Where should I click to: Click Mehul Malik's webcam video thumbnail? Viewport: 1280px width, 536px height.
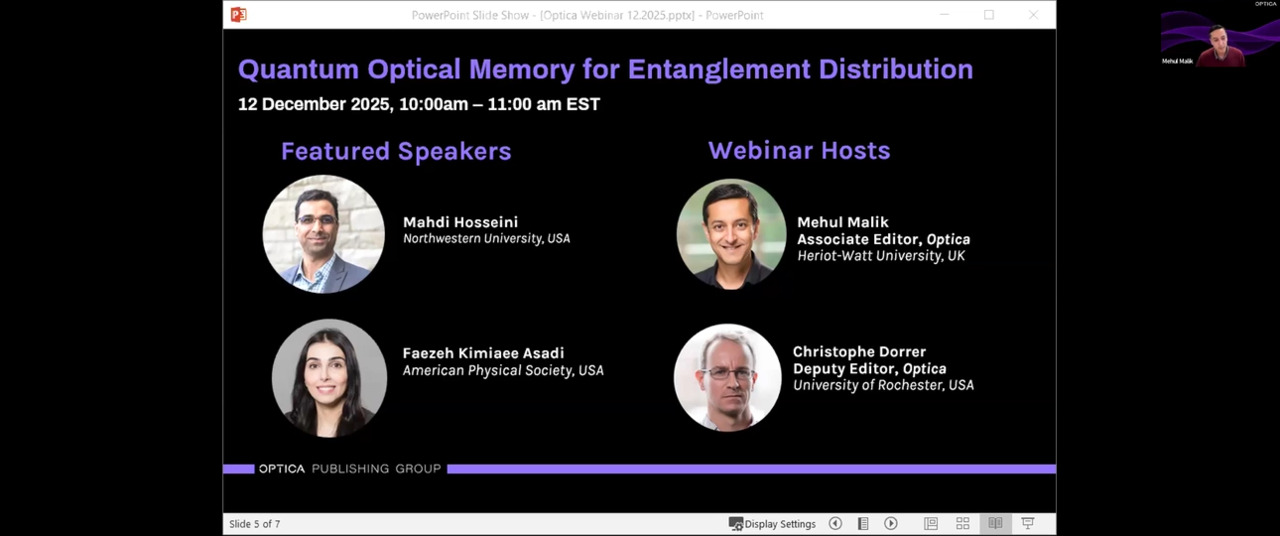pyautogui.click(x=1218, y=40)
